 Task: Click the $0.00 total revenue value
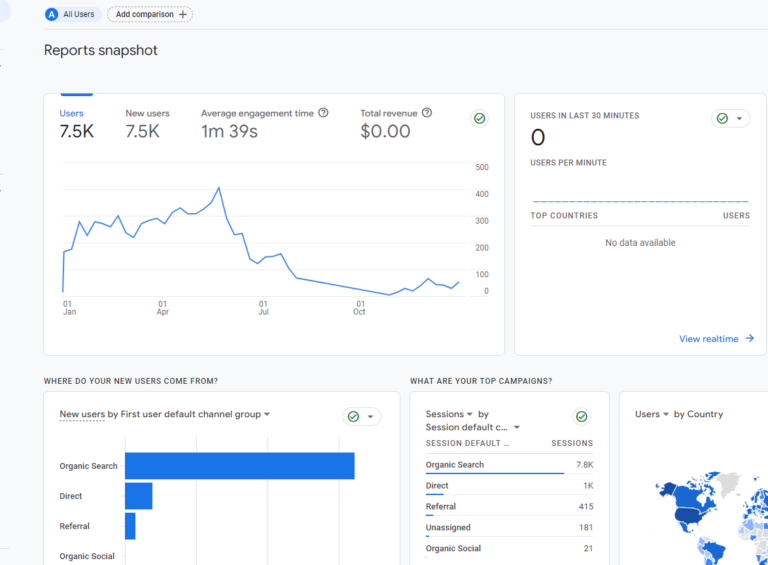(x=385, y=131)
